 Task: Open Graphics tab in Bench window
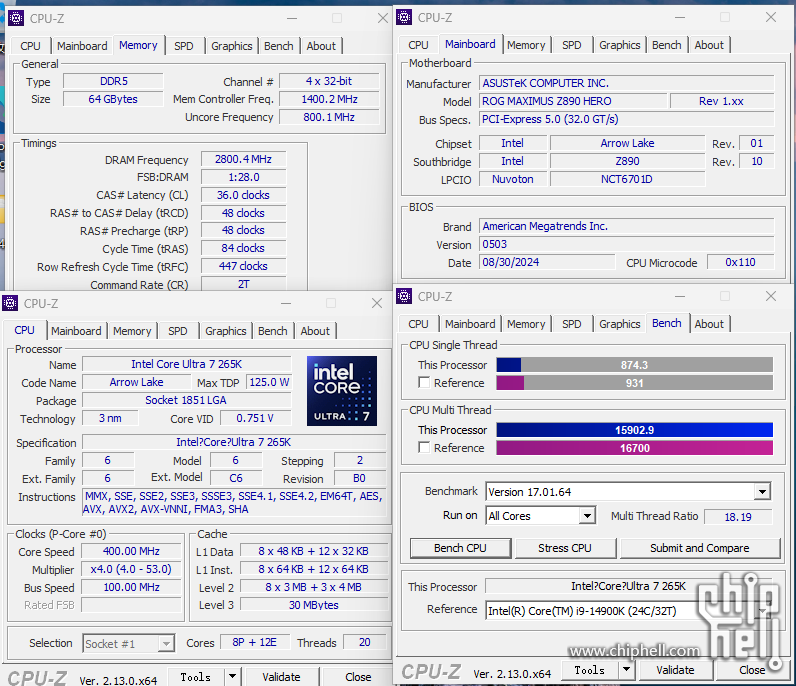tap(619, 323)
